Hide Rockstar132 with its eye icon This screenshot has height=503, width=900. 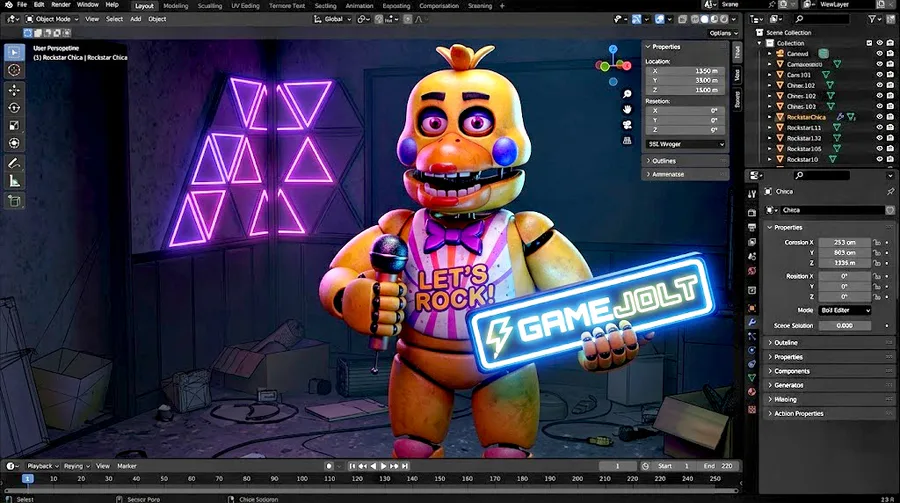[x=879, y=138]
